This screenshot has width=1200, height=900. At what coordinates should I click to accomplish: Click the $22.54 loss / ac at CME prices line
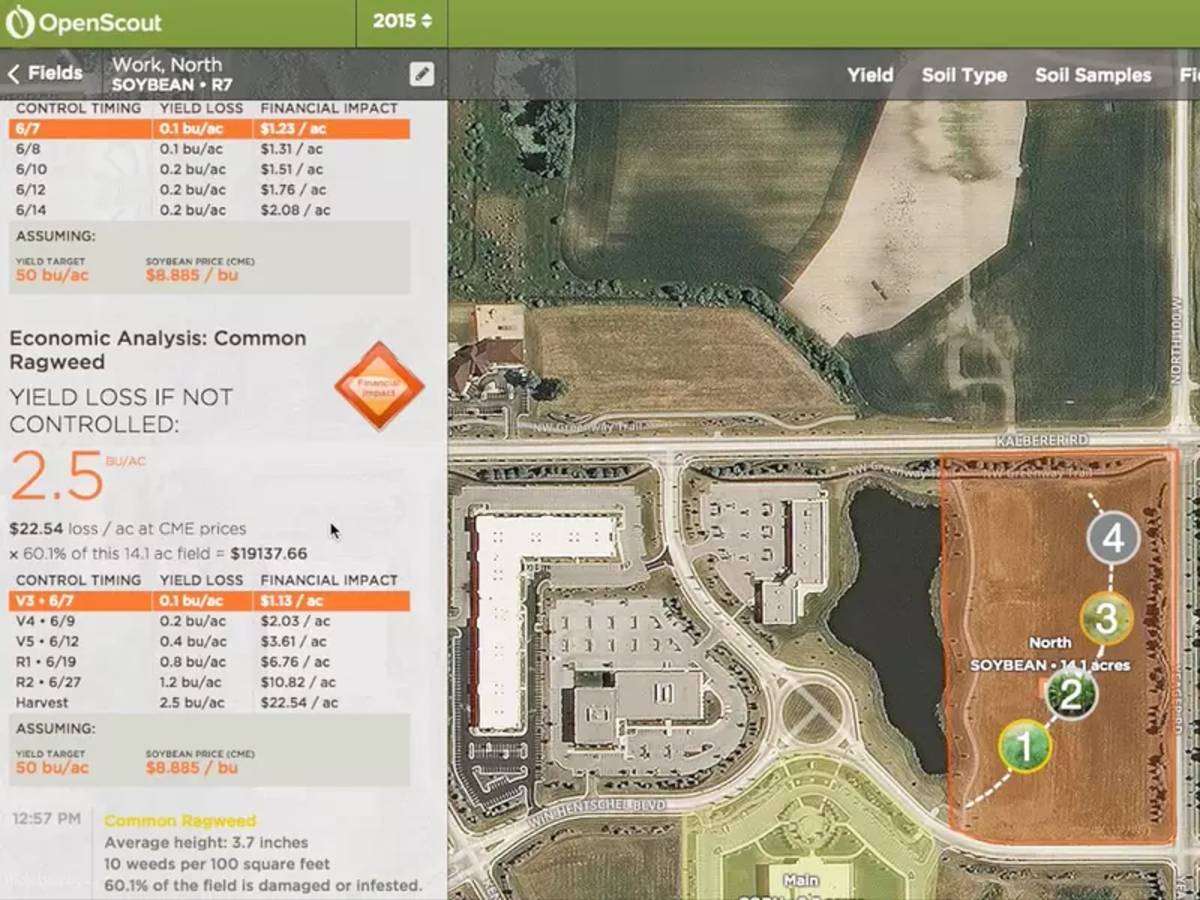pos(128,529)
